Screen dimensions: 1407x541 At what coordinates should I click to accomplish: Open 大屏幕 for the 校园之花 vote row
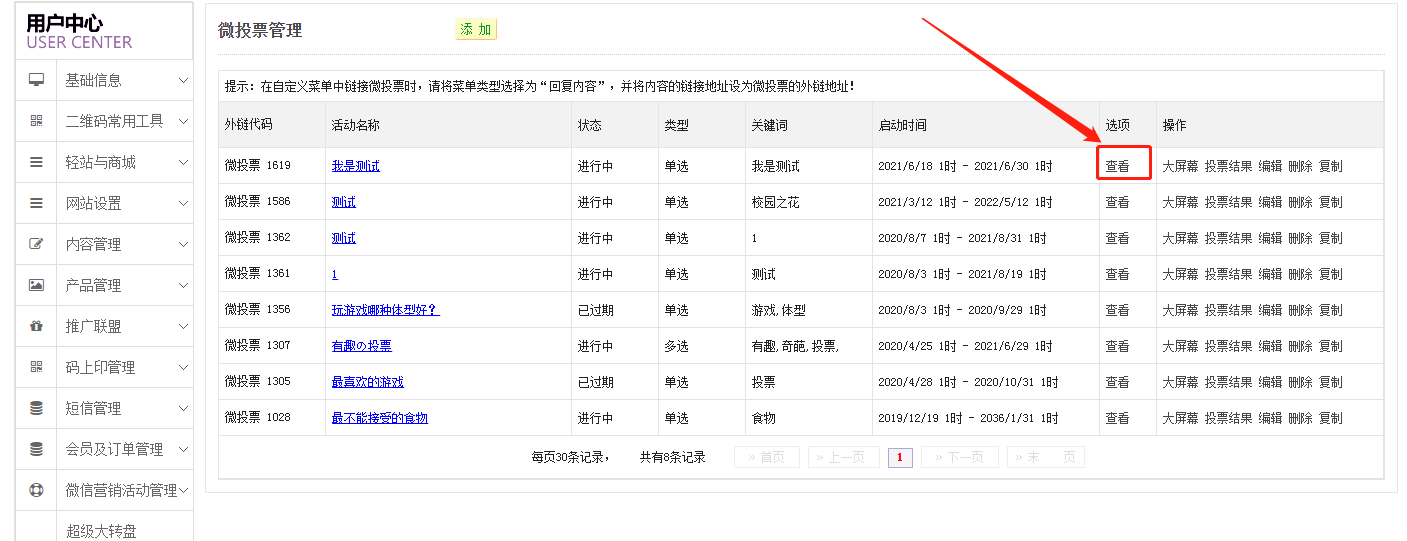pos(1180,202)
